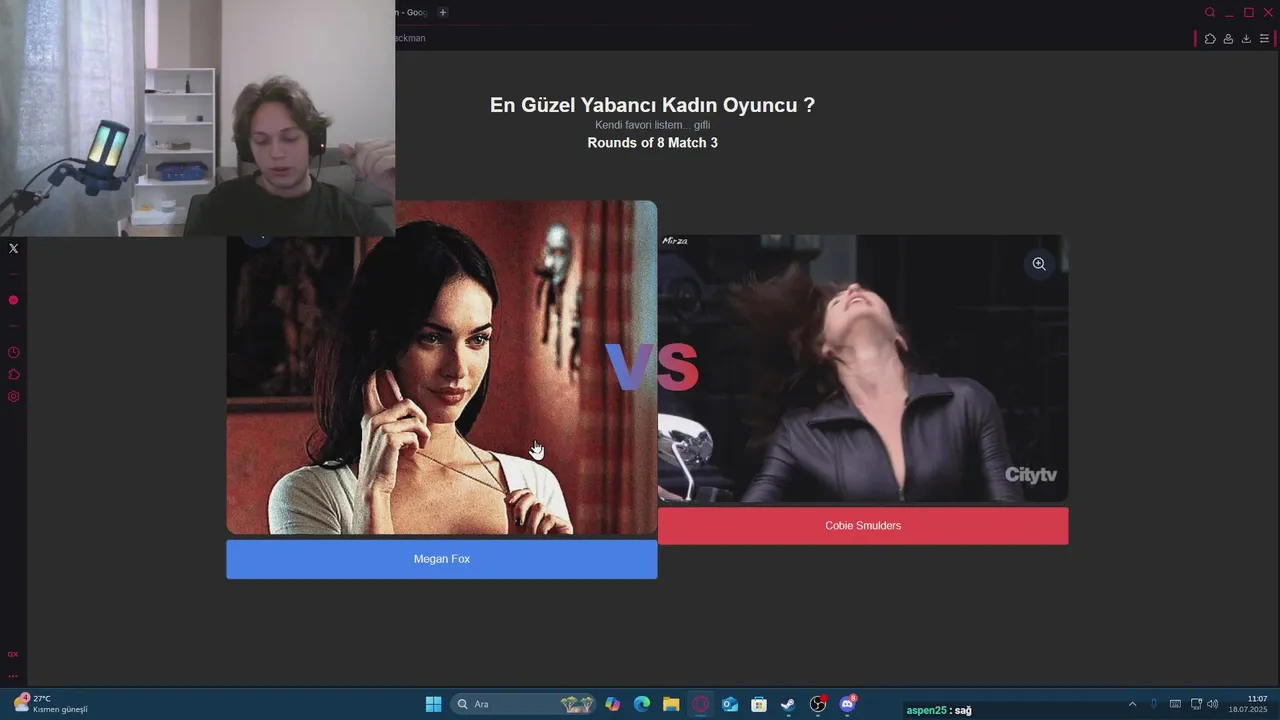Image resolution: width=1280 pixels, height=720 pixels.
Task: Open the Extensions icon in browser toolbar
Action: [x=1210, y=38]
